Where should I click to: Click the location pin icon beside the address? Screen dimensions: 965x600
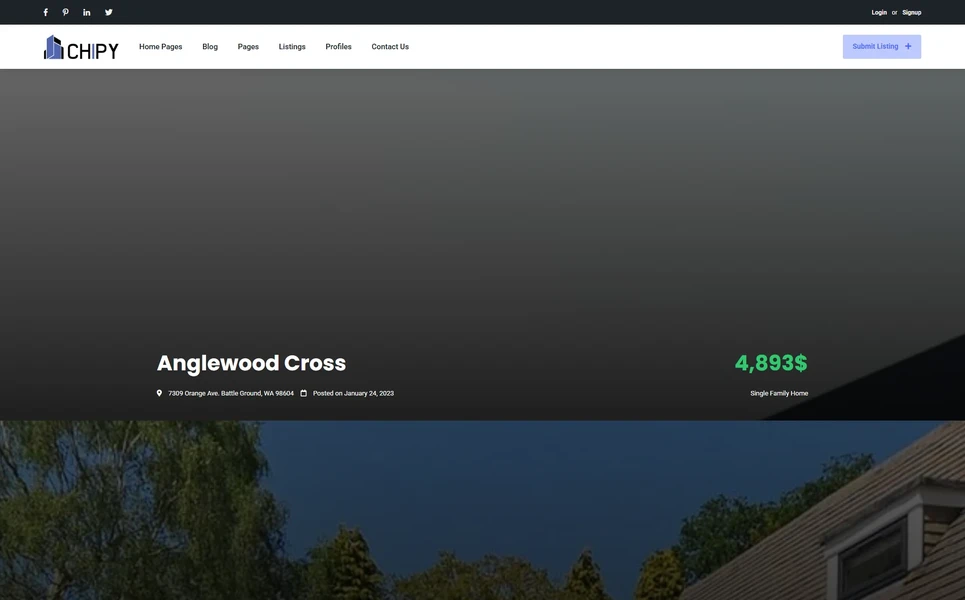coord(159,393)
